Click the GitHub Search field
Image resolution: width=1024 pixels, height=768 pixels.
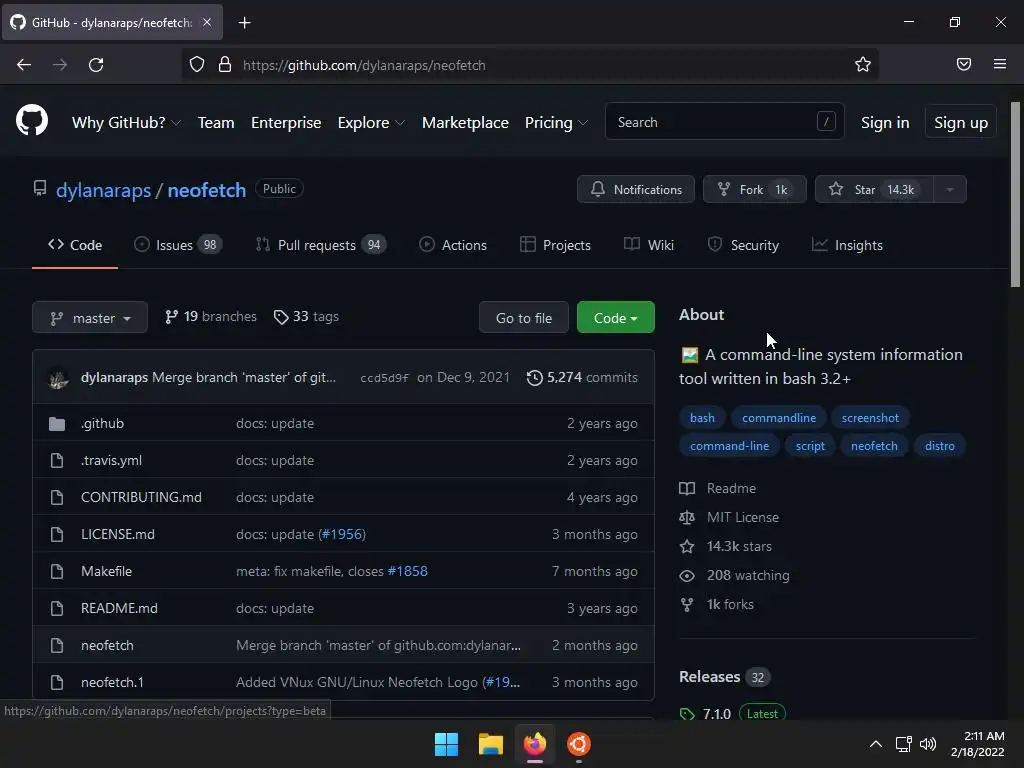coord(725,121)
